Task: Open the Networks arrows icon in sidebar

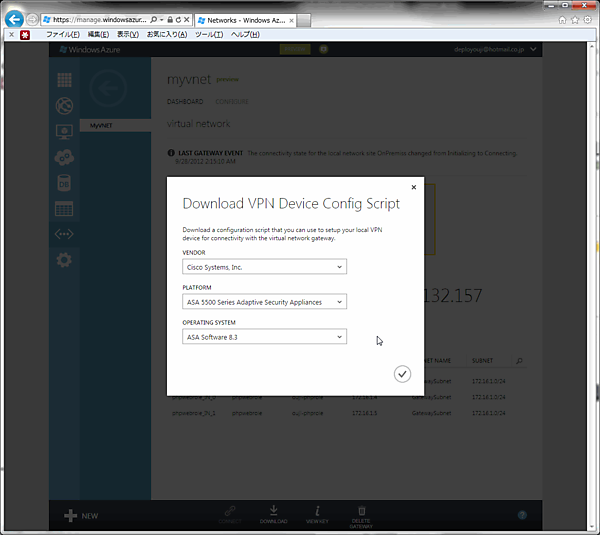Action: 64,234
